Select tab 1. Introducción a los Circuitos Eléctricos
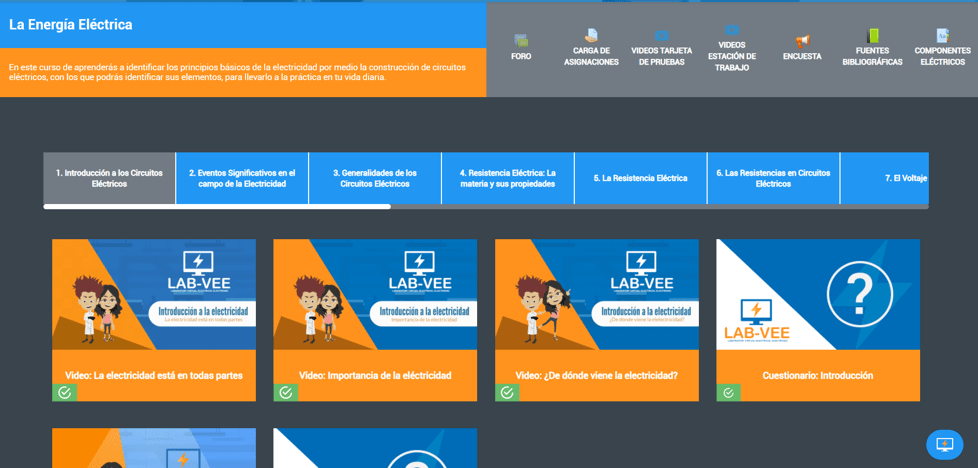This screenshot has height=468, width=978. pyautogui.click(x=109, y=178)
